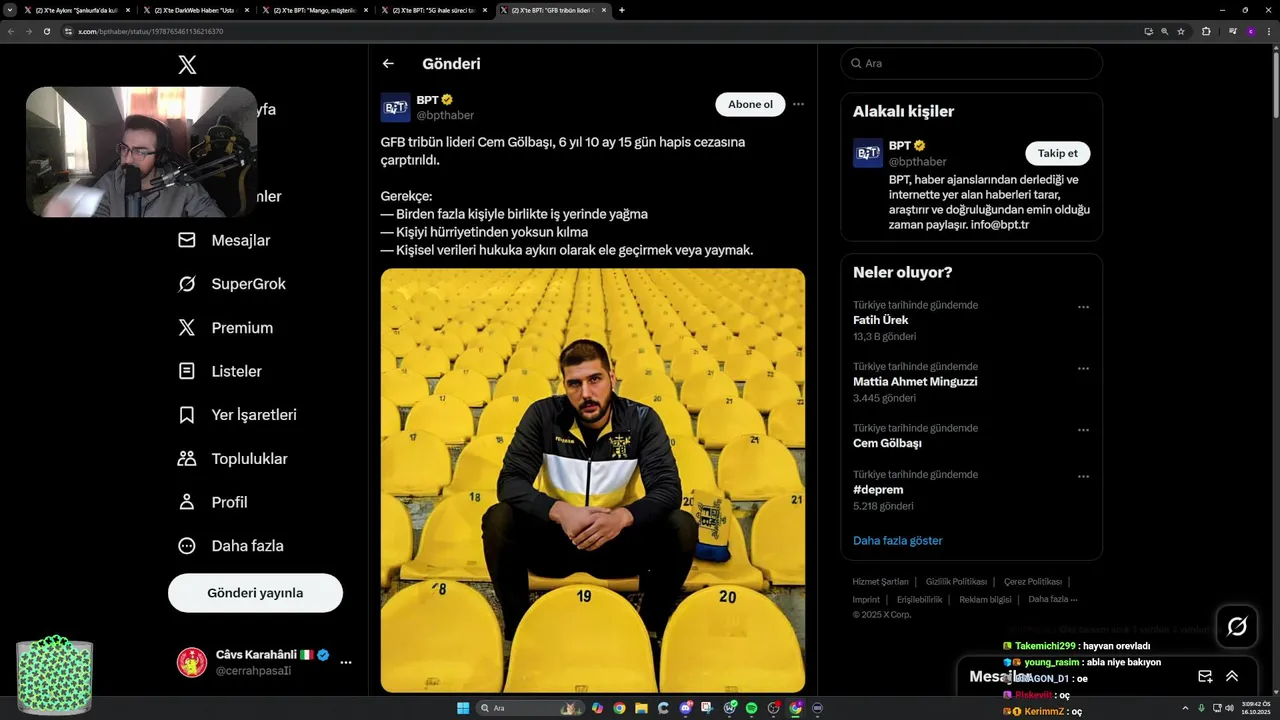Open options for Cem Gölbaşı trend
The height and width of the screenshot is (720, 1280).
(x=1083, y=430)
